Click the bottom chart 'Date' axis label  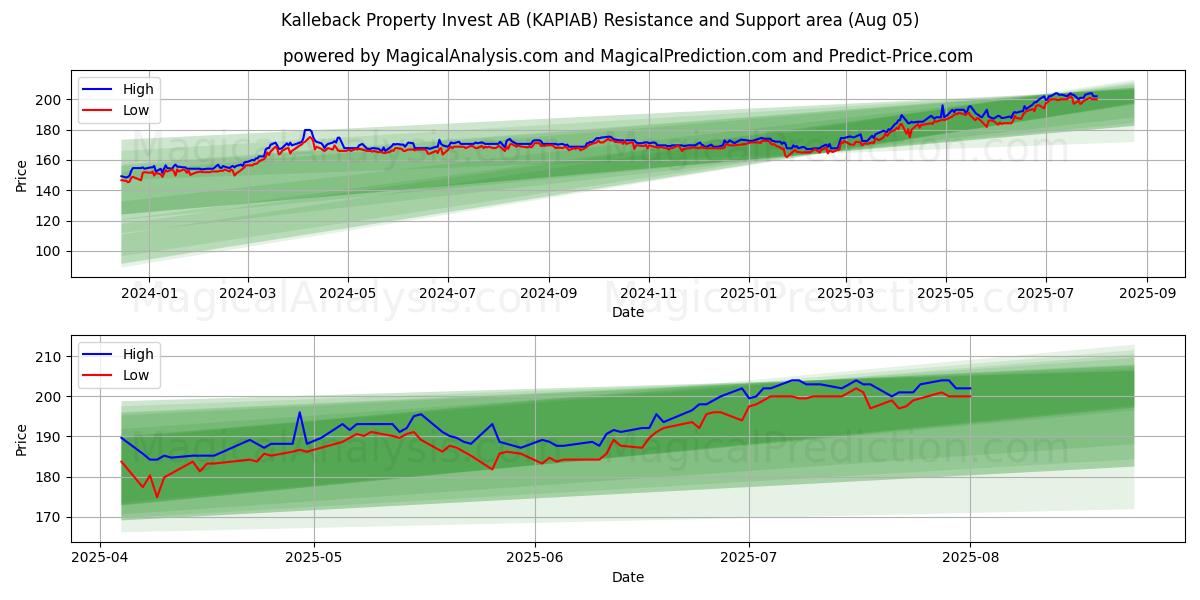628,577
